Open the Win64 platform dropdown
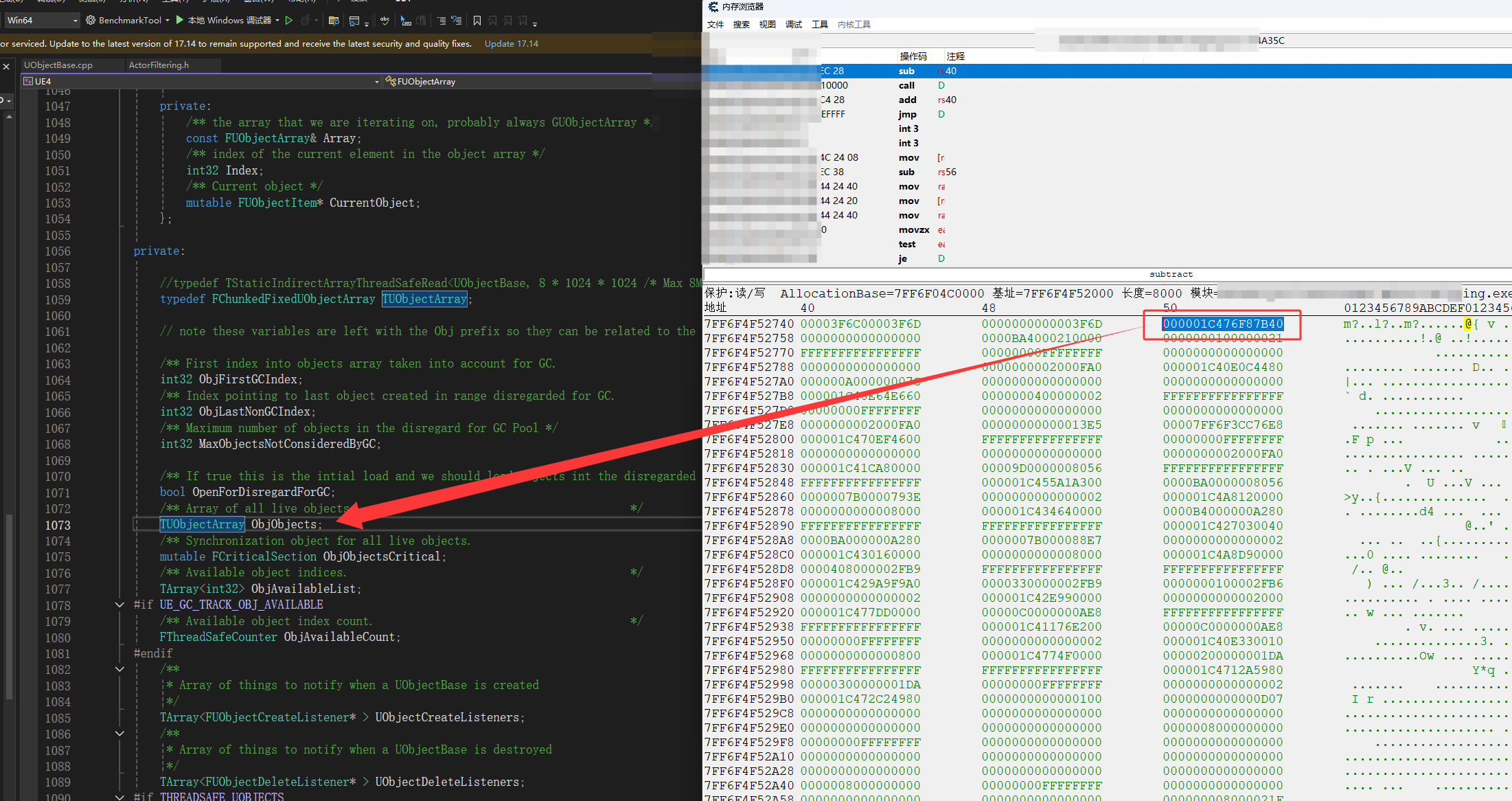The image size is (1512, 801). [x=75, y=21]
